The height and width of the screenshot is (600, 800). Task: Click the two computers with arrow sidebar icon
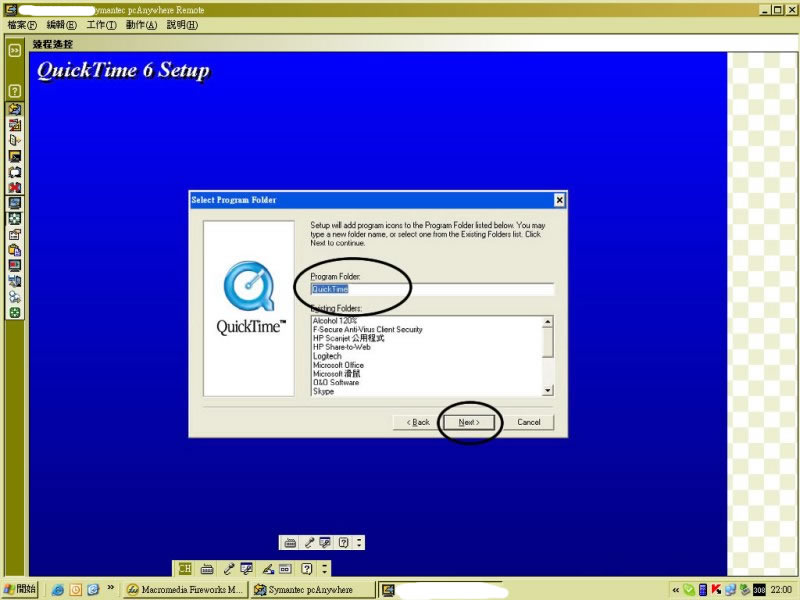[15, 281]
